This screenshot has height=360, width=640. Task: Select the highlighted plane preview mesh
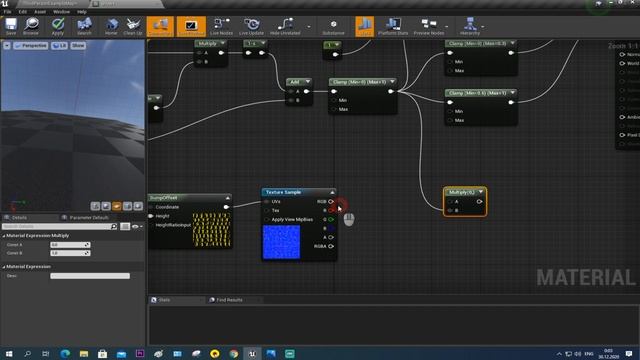pyautogui.click(x=117, y=206)
